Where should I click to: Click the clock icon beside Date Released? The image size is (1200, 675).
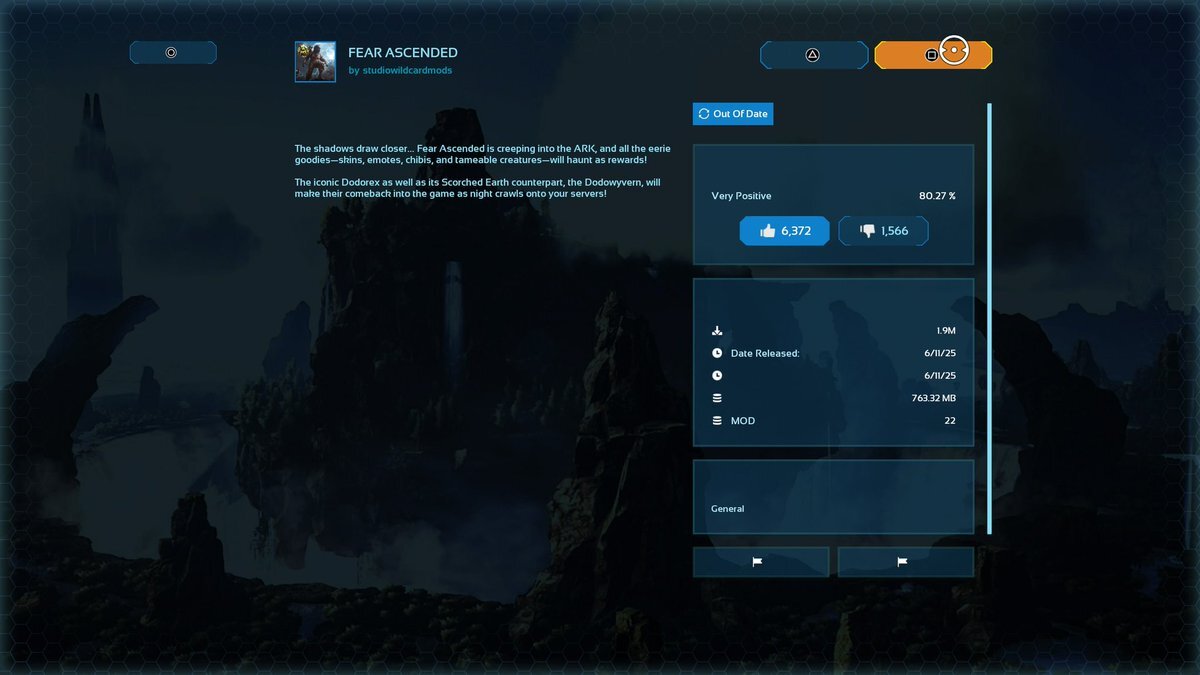[717, 353]
